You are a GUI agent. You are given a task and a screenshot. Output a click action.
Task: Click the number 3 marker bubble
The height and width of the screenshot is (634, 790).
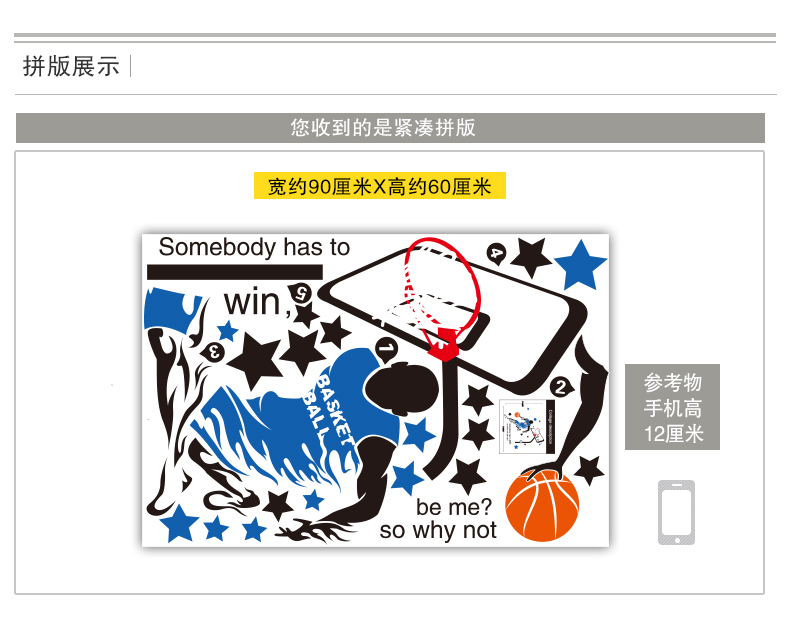point(213,352)
